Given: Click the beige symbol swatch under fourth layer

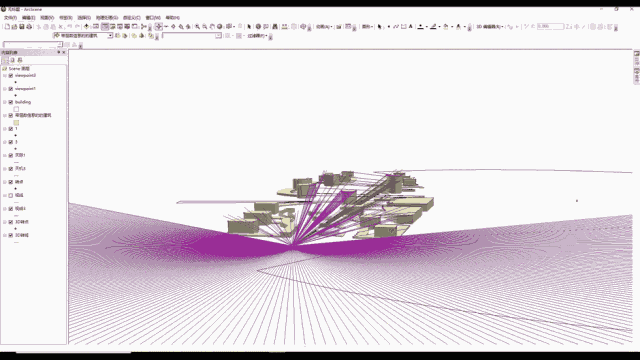Looking at the screenshot, I should (x=16, y=122).
